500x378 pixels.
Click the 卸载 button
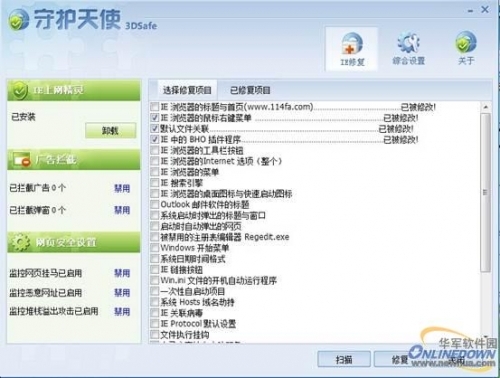[x=110, y=131]
